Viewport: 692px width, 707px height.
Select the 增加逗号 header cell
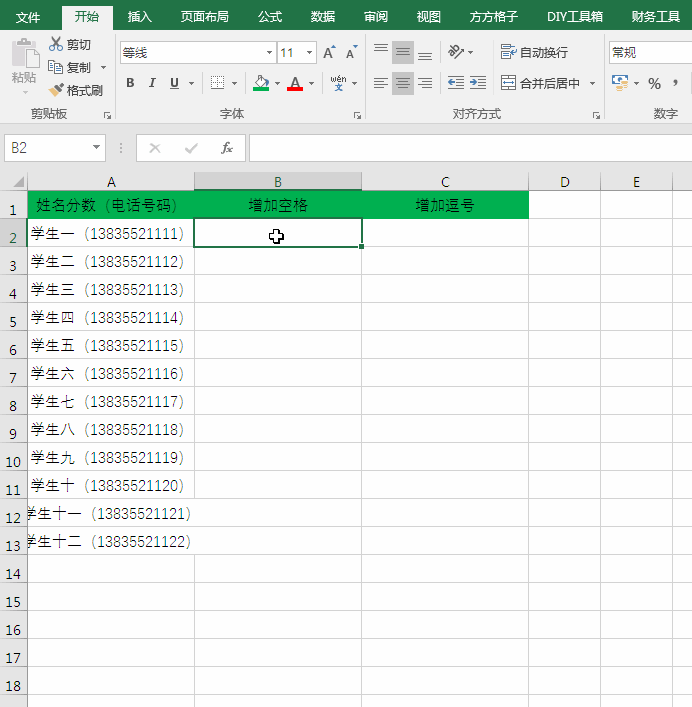click(x=445, y=205)
